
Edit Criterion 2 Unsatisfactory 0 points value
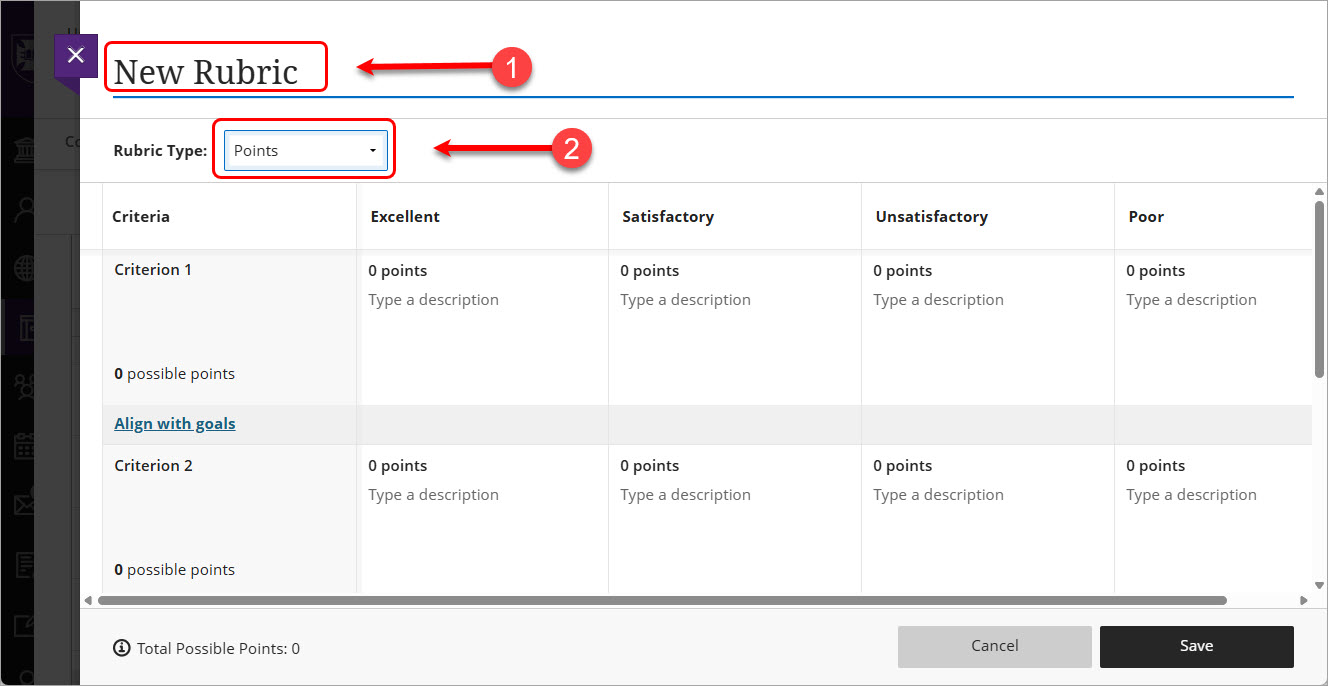coord(902,466)
